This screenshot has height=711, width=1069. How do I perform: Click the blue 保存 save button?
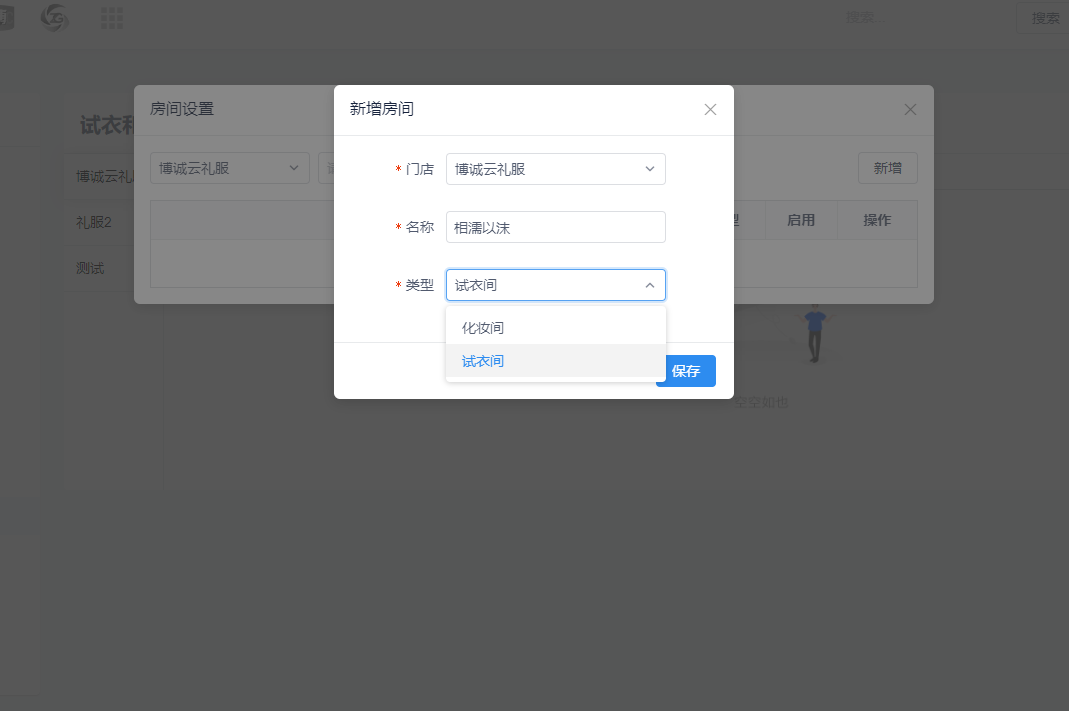pos(686,370)
